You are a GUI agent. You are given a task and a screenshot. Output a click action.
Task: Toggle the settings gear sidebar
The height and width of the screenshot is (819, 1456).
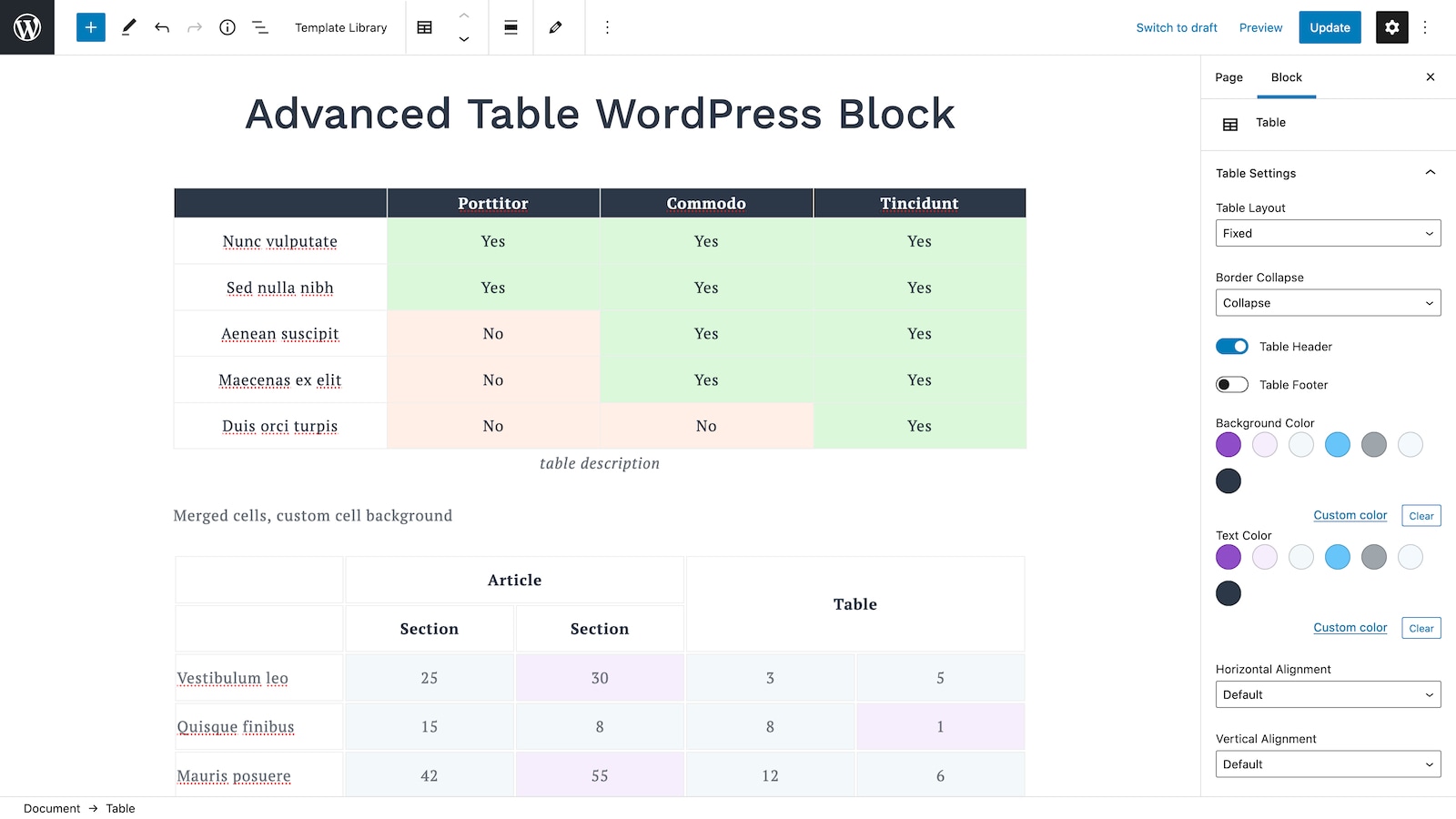point(1392,27)
